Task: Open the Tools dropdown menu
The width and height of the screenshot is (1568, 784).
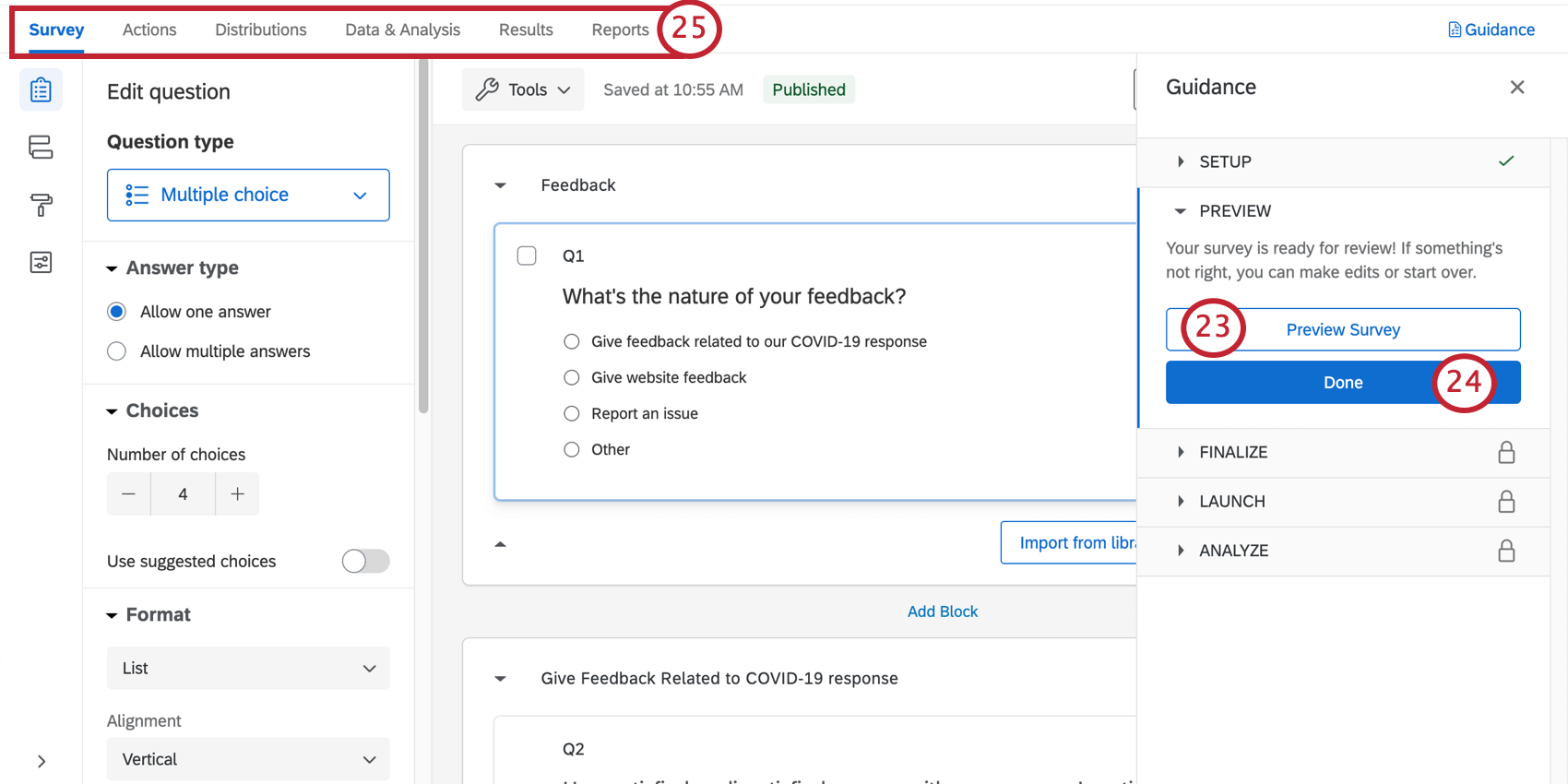Action: coord(523,89)
